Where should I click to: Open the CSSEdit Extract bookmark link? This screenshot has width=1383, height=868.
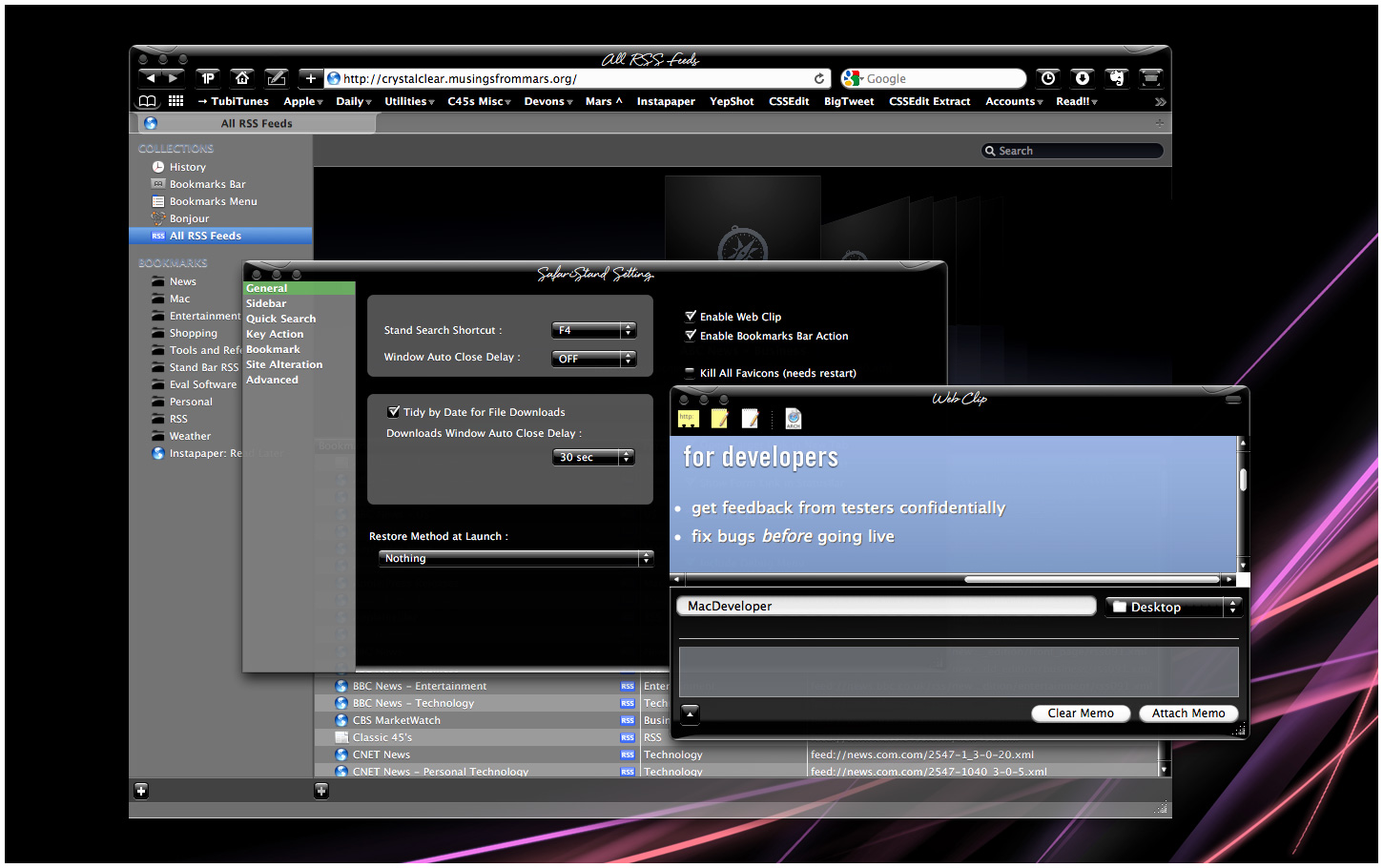click(x=929, y=101)
